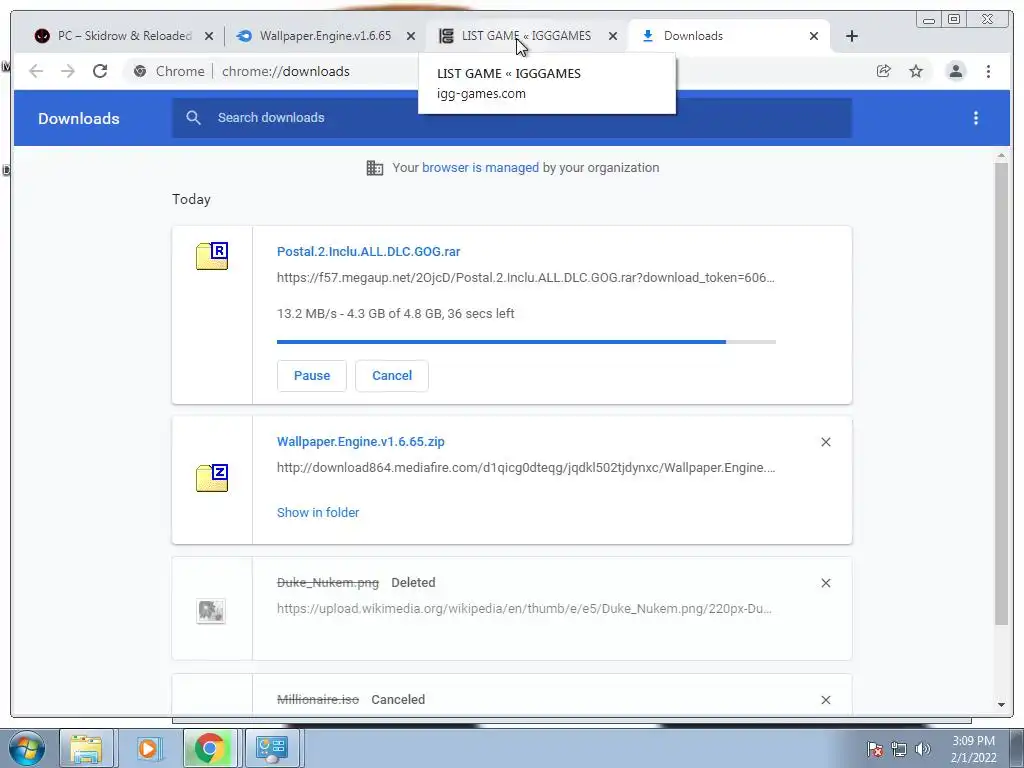Open the Windows Start menu

coord(27,747)
